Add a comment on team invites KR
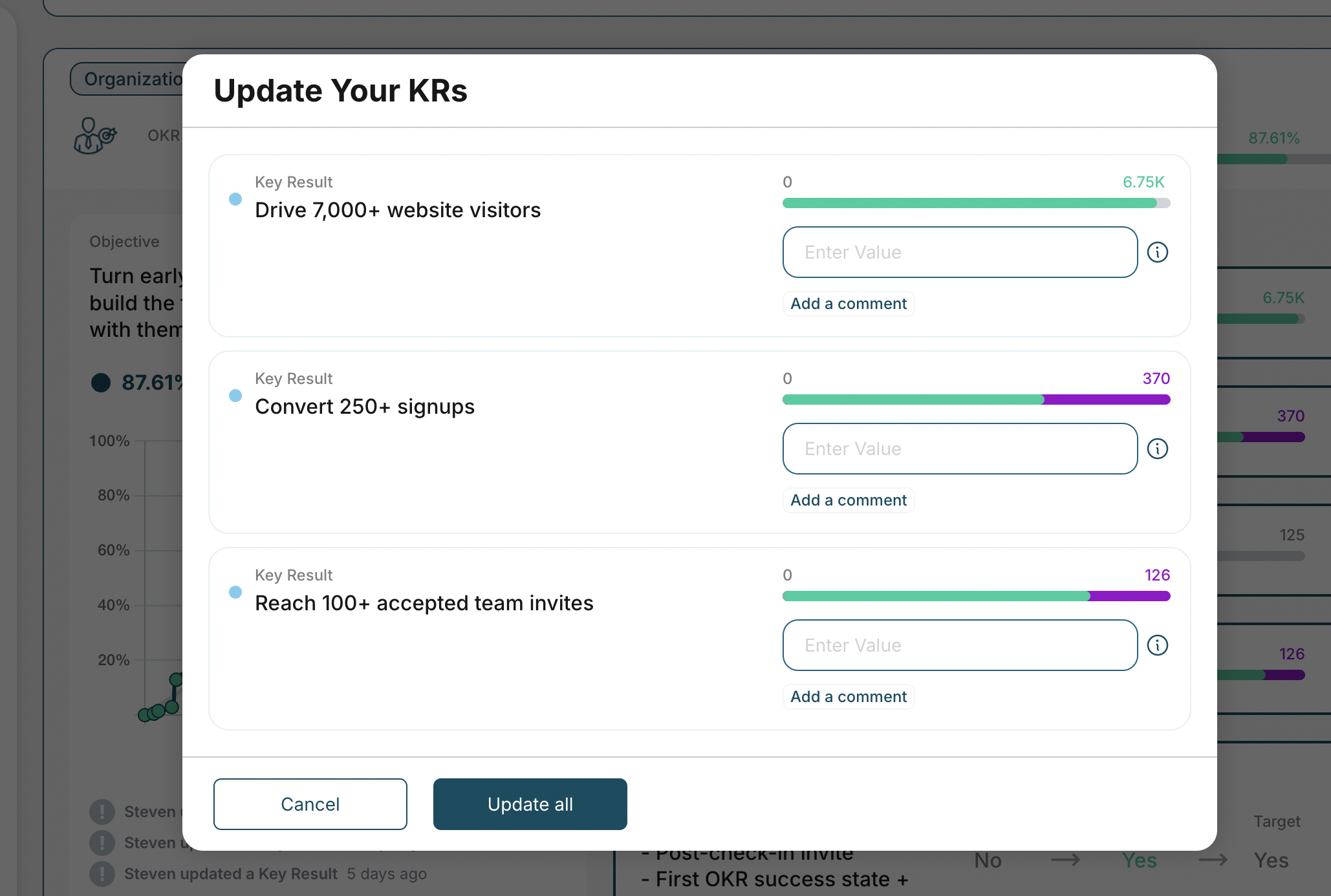Screen dimensions: 1331x896 coord(849,697)
